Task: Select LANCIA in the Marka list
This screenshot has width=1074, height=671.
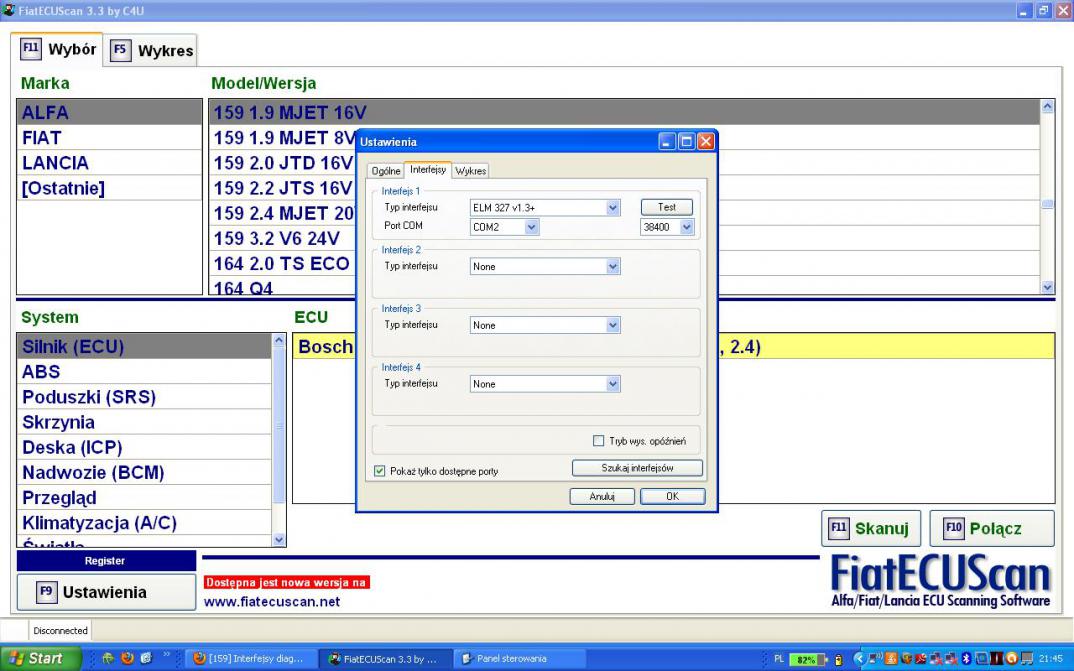Action: (110, 163)
